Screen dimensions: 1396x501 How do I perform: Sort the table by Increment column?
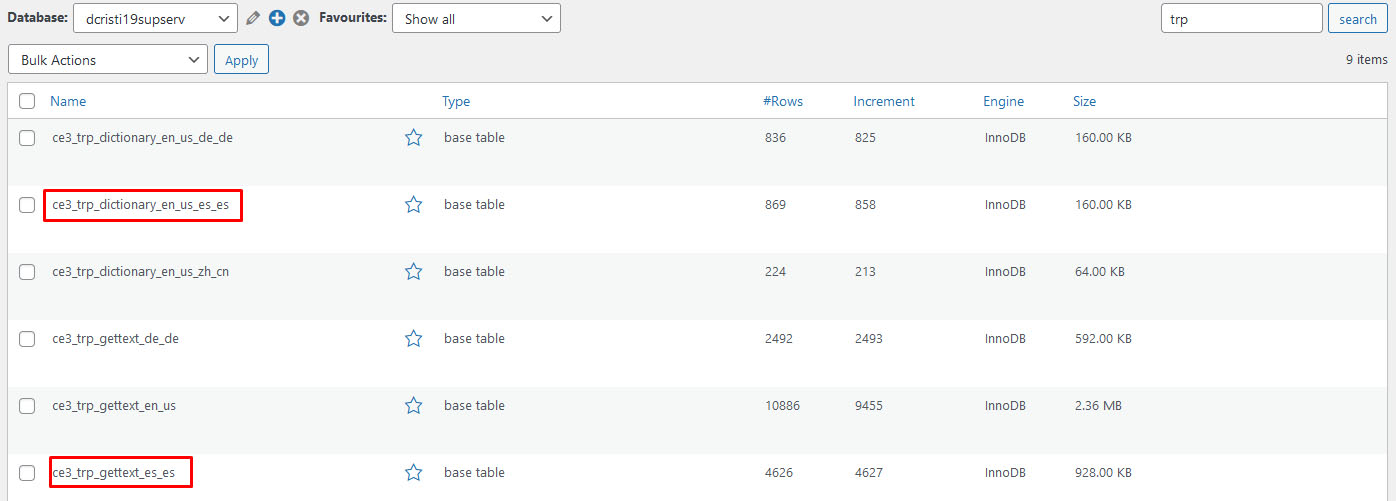(884, 101)
